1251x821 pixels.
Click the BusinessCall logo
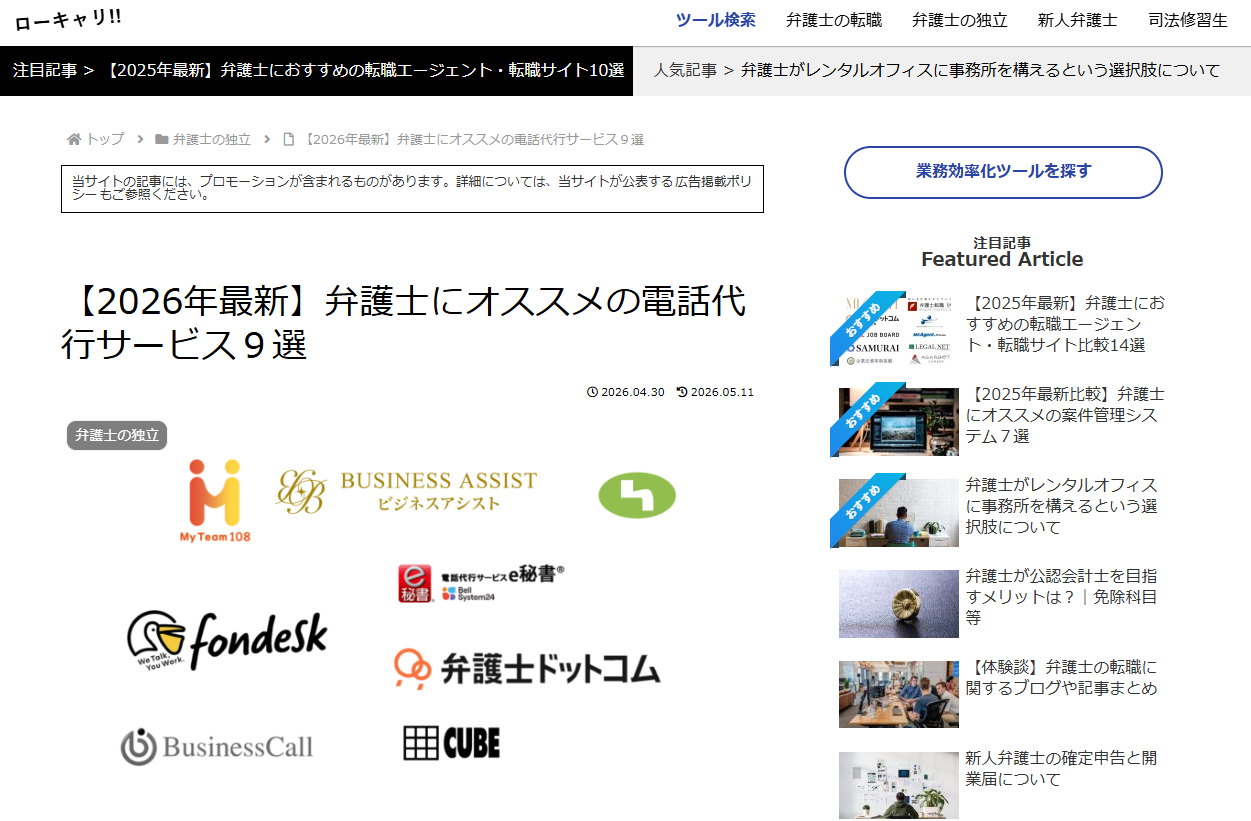pyautogui.click(x=217, y=747)
